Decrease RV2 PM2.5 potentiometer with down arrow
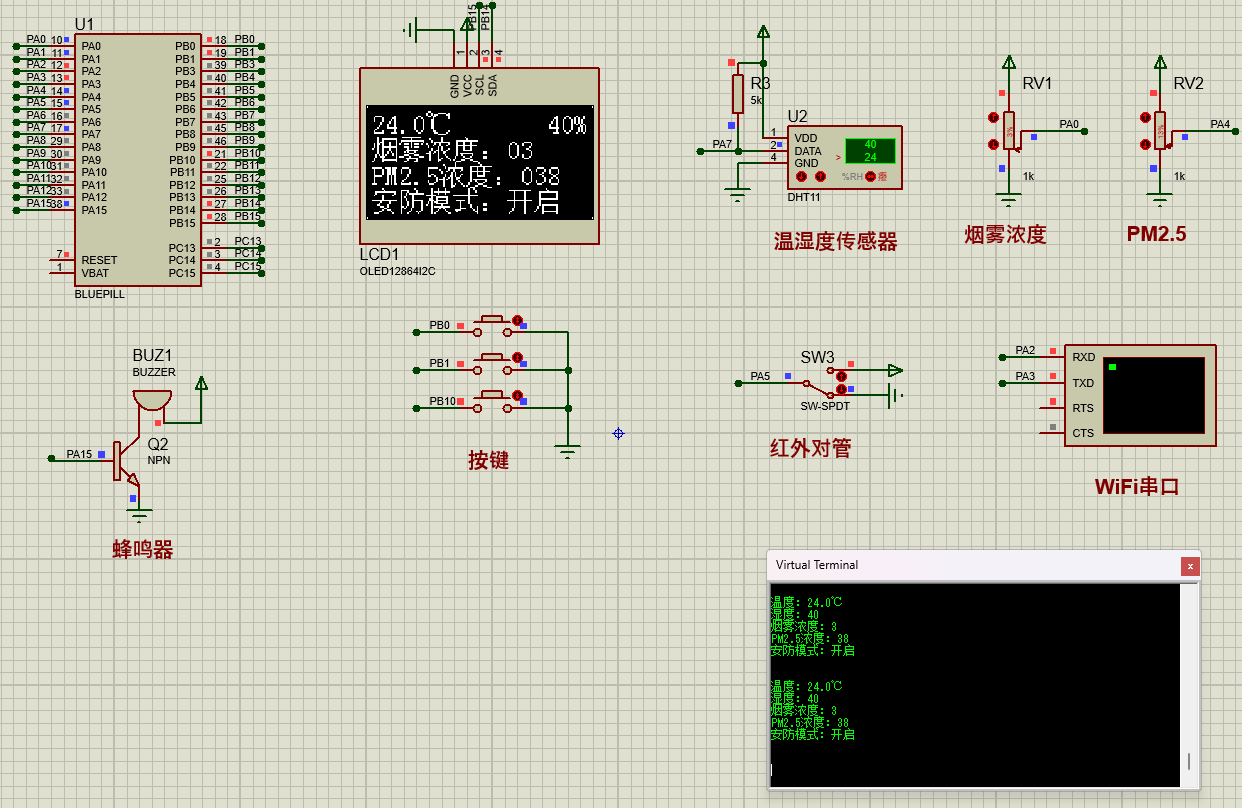The width and height of the screenshot is (1242, 808). (x=1144, y=144)
